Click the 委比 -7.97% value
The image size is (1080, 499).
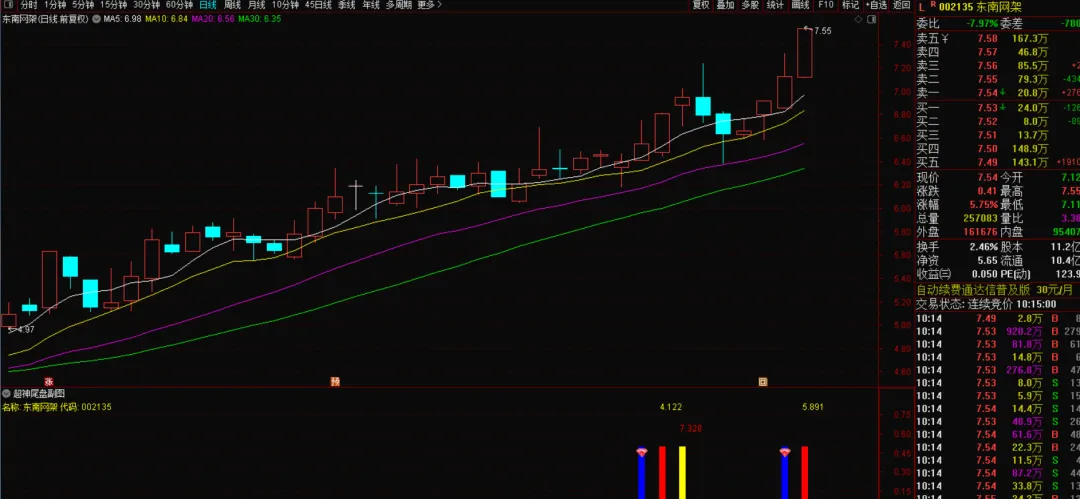click(982, 23)
